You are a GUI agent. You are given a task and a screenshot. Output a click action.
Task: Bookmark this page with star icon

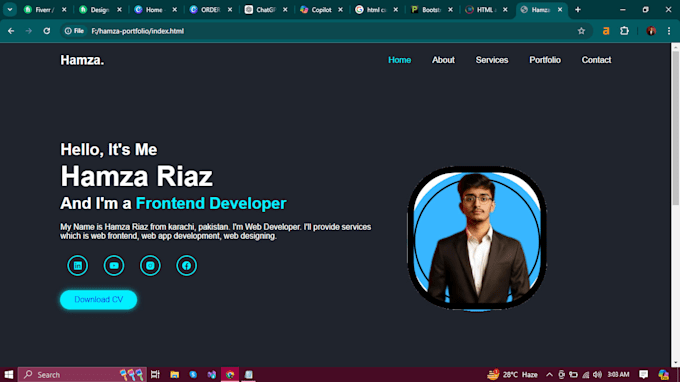(x=581, y=31)
